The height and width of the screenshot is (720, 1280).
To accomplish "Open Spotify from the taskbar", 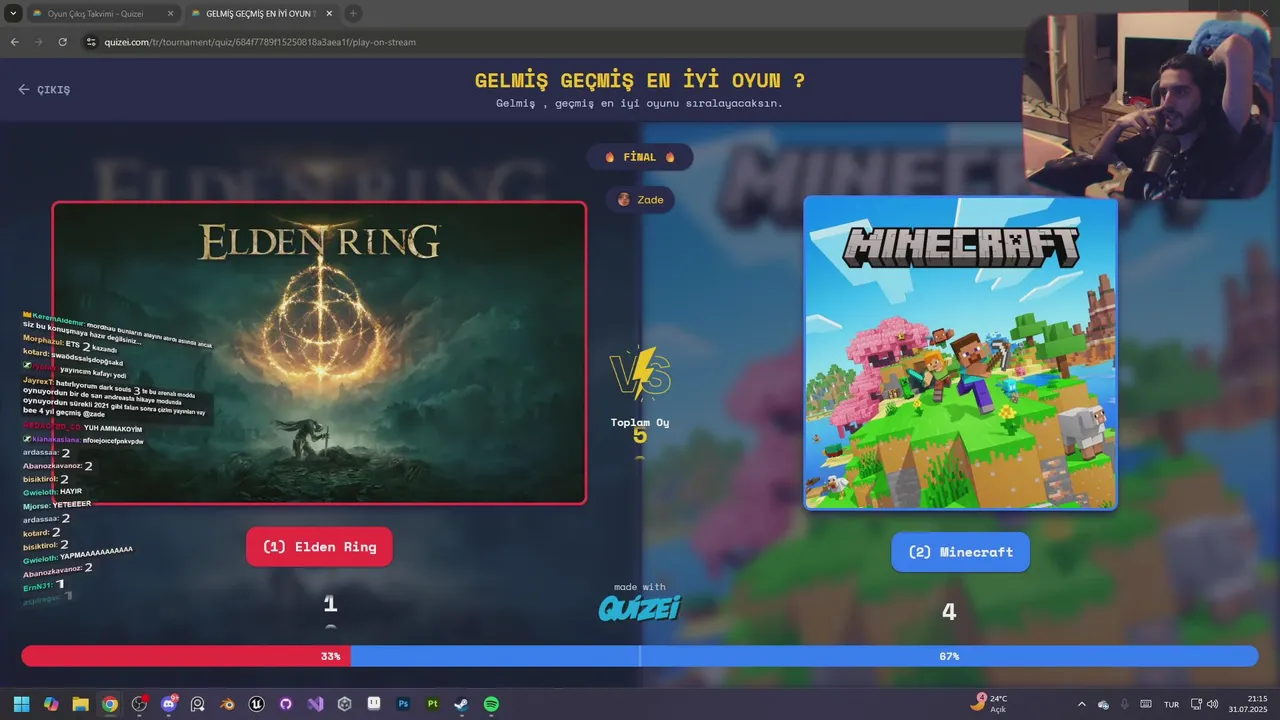I will tap(491, 704).
